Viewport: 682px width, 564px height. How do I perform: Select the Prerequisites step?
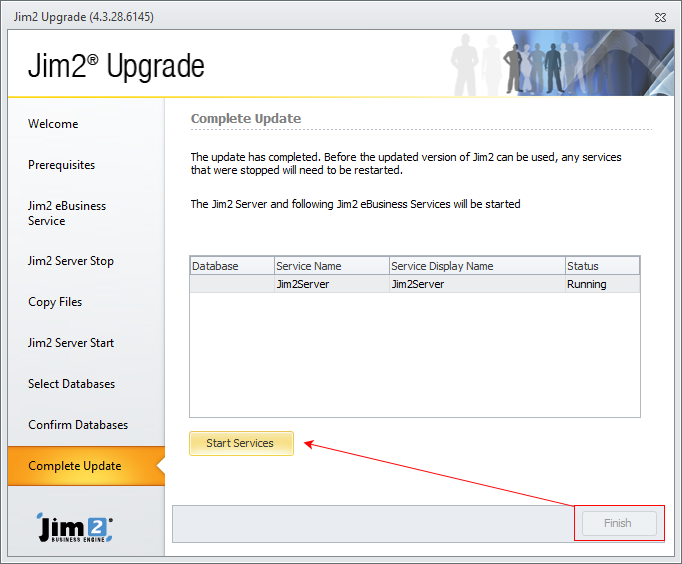pyautogui.click(x=61, y=165)
